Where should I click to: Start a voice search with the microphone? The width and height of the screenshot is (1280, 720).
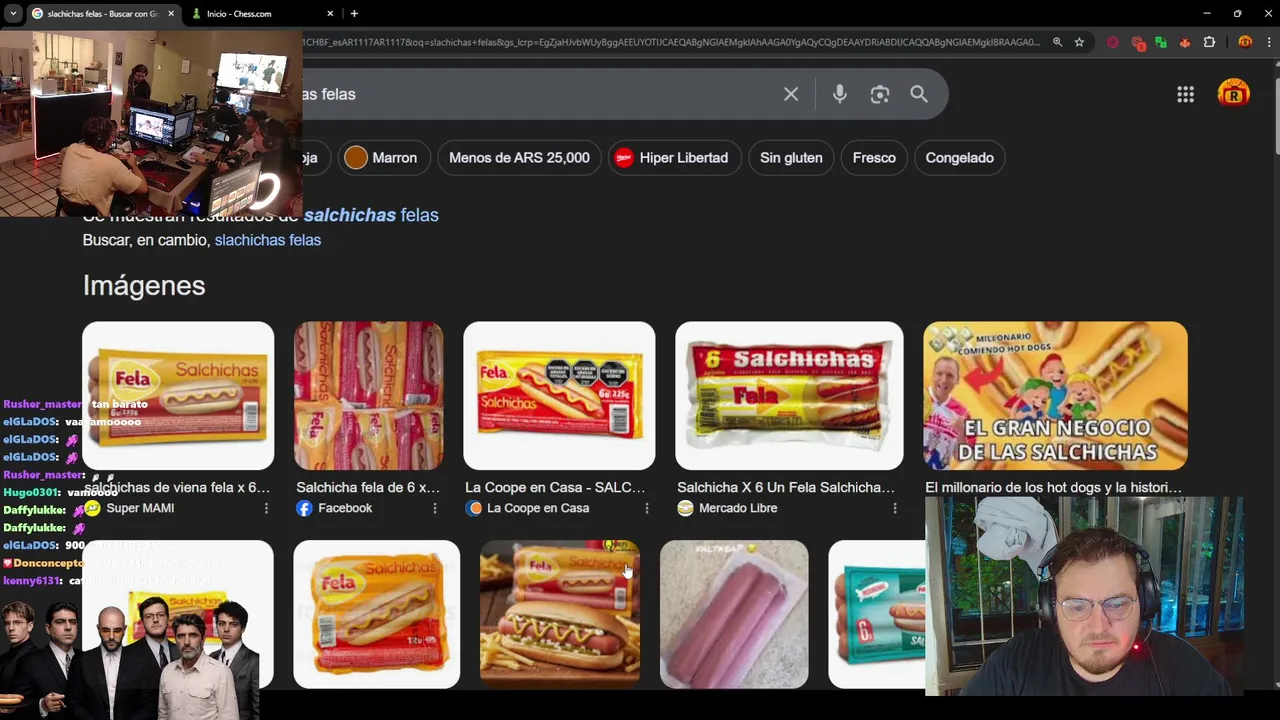(x=839, y=94)
